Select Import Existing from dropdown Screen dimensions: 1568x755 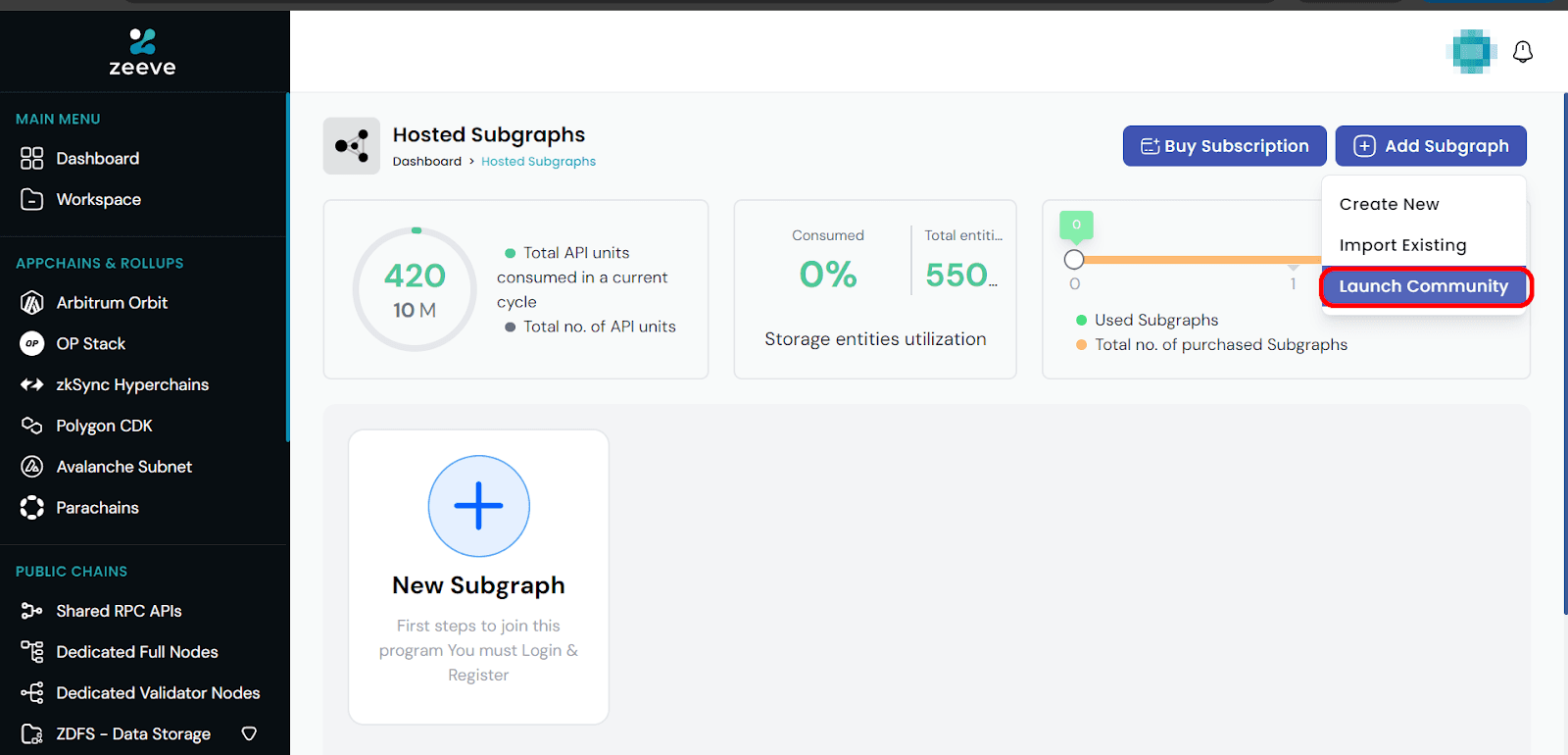pyautogui.click(x=1403, y=245)
